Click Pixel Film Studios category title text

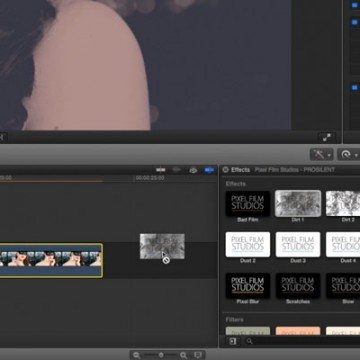click(295, 170)
